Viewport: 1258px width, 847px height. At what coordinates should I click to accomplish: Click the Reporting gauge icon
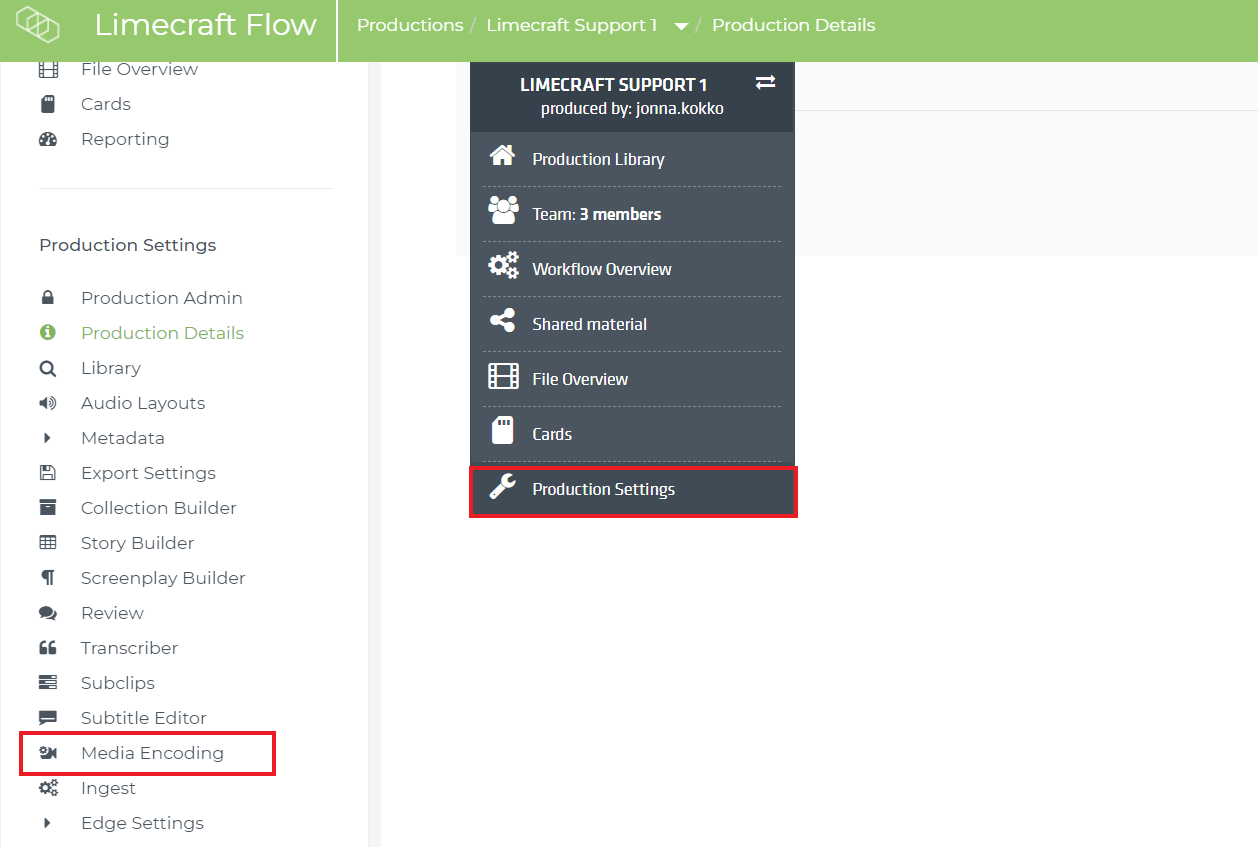(x=48, y=139)
